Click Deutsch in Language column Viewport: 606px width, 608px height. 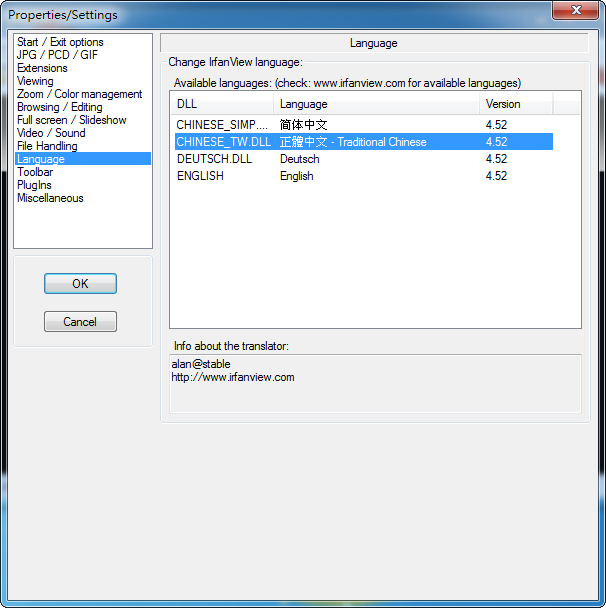click(x=299, y=159)
